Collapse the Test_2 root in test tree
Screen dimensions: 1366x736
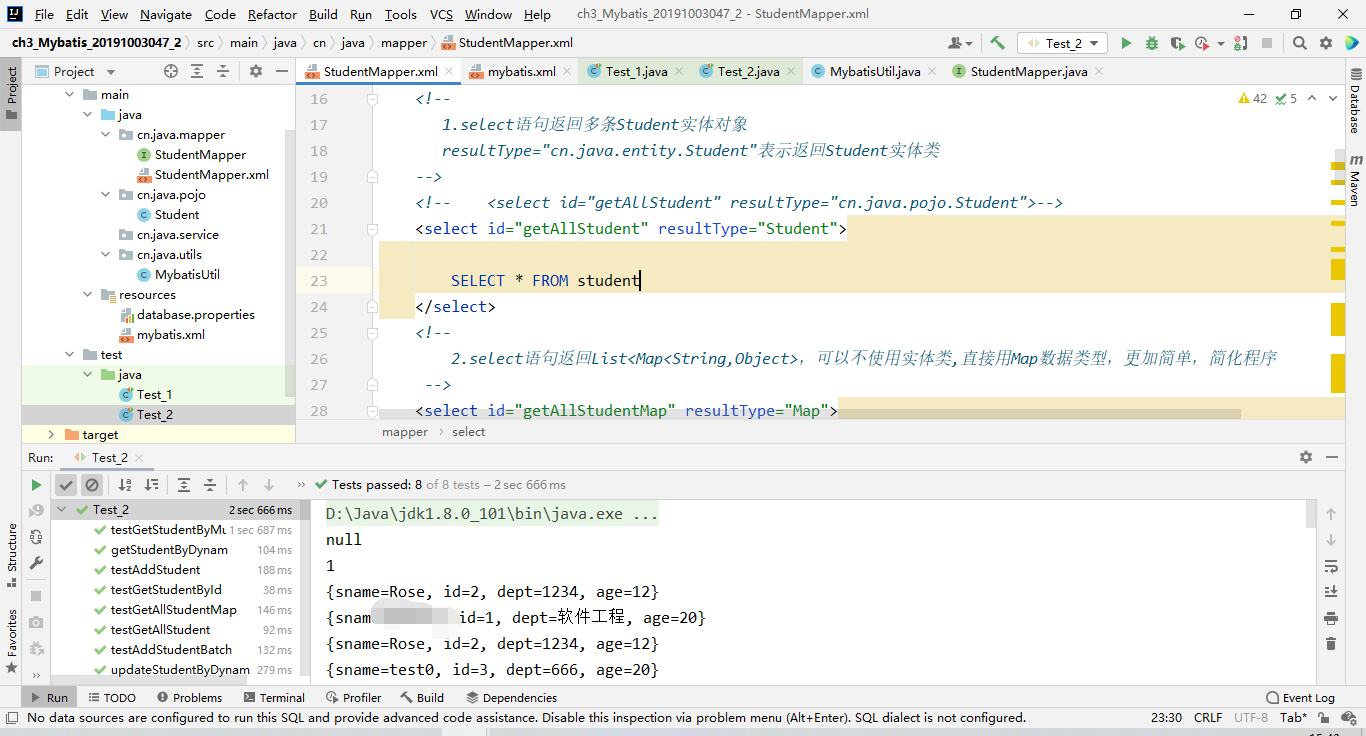62,510
